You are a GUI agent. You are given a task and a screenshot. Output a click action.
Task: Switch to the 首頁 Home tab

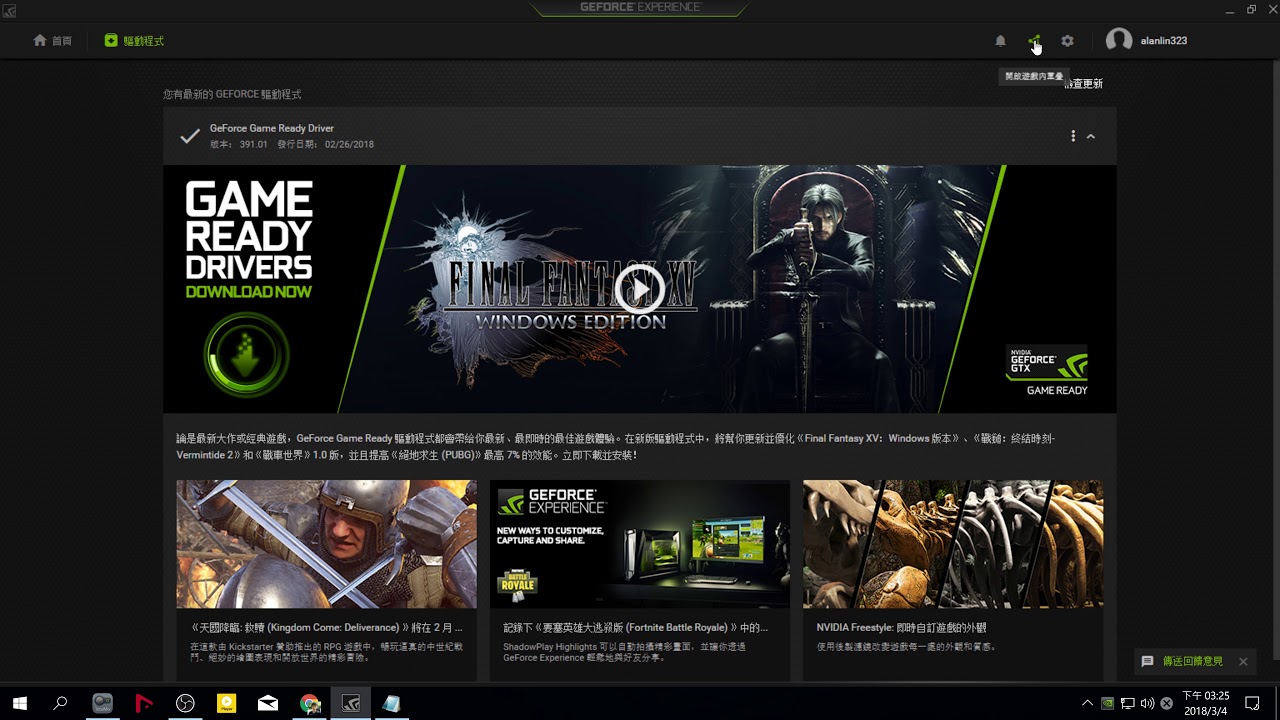click(x=52, y=41)
